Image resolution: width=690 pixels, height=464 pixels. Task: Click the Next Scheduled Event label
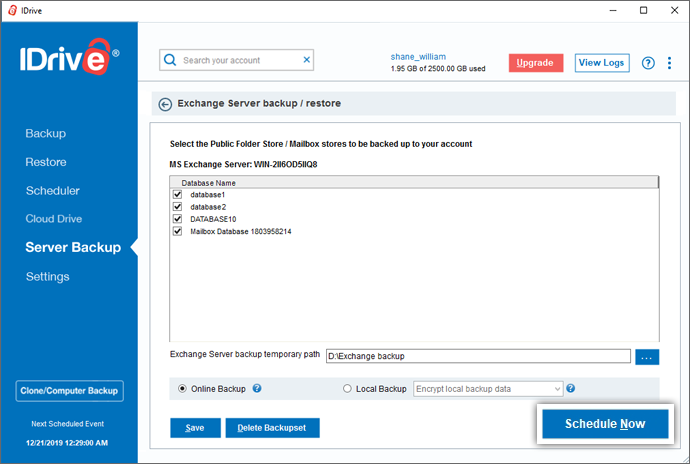pos(68,424)
